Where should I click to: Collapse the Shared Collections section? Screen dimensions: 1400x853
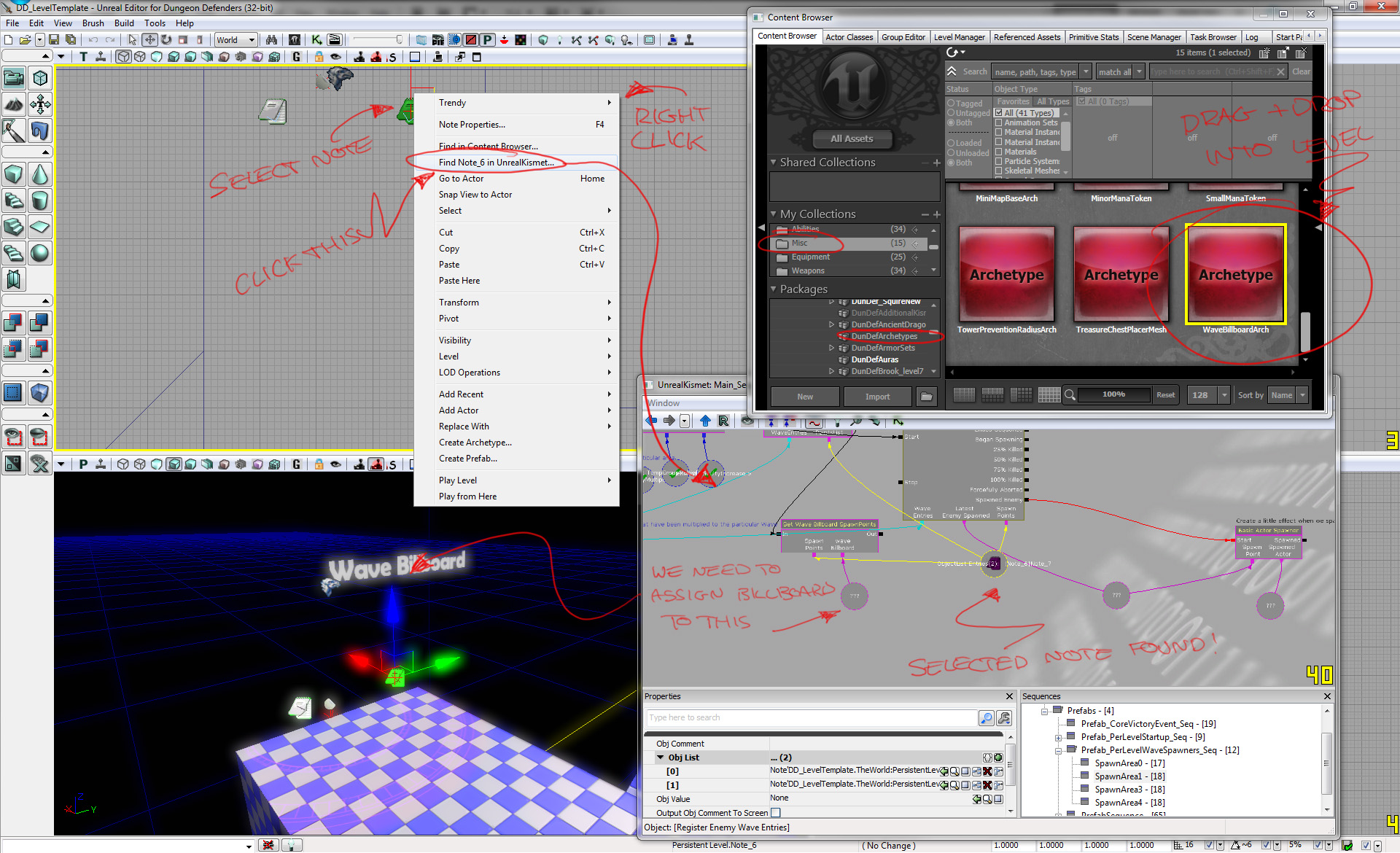coord(774,163)
